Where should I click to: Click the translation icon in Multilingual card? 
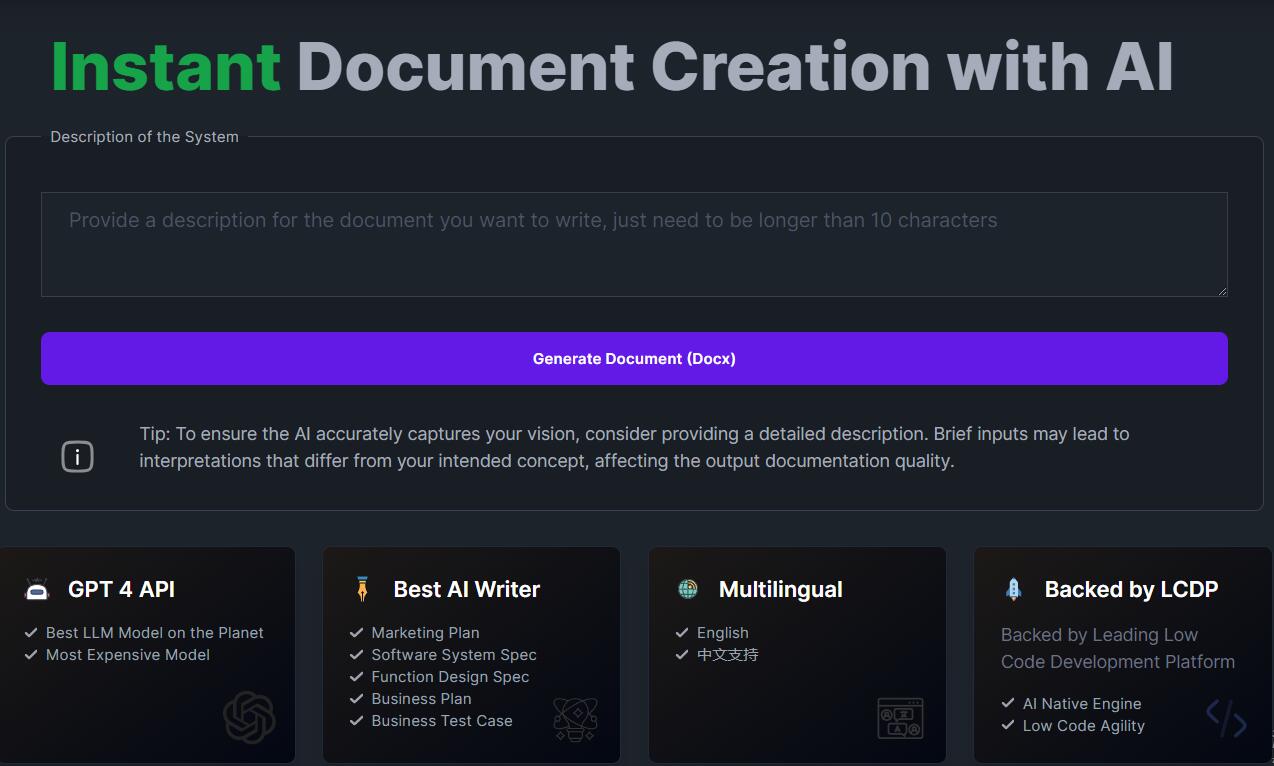point(900,718)
